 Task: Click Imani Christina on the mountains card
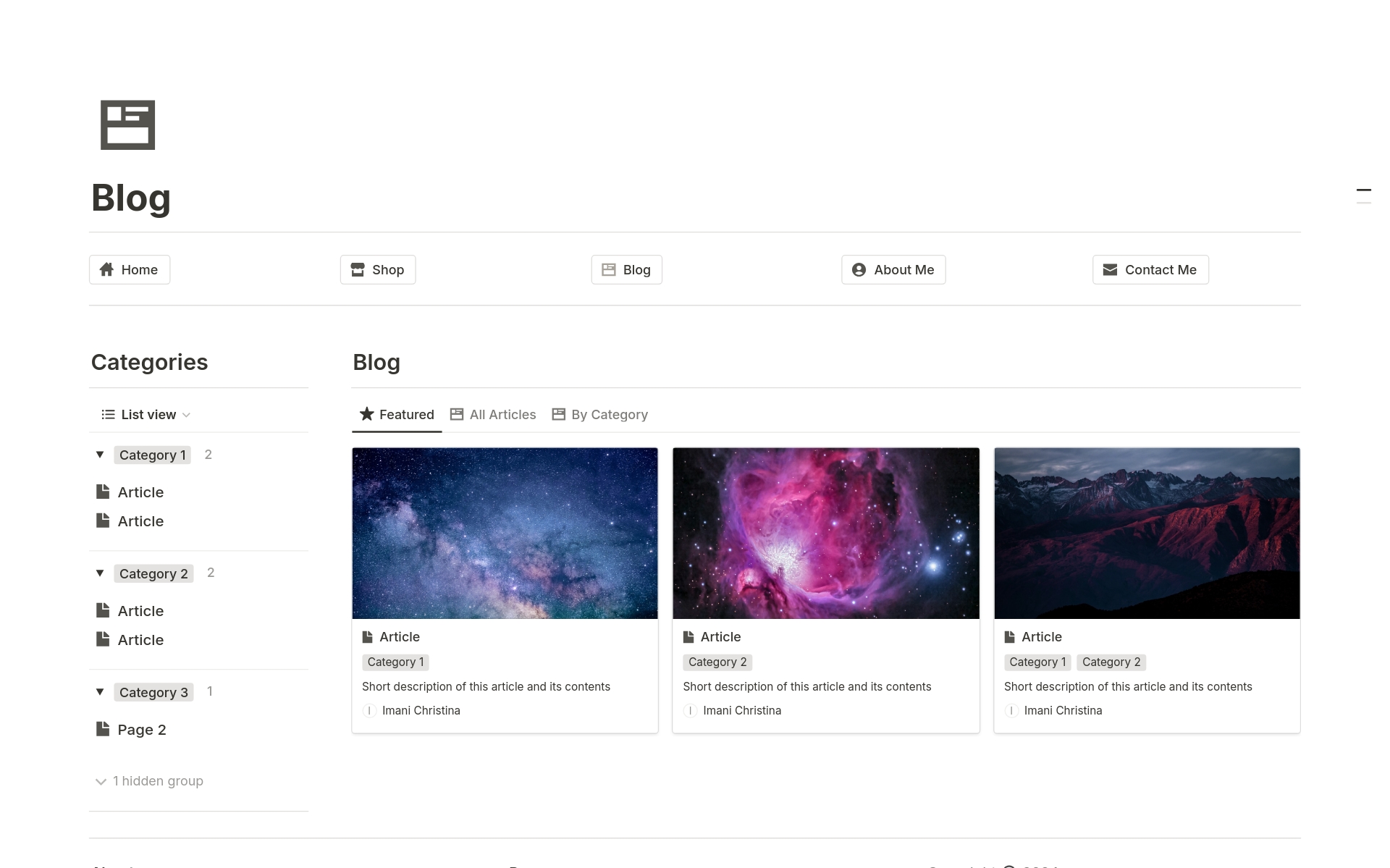coord(1063,711)
